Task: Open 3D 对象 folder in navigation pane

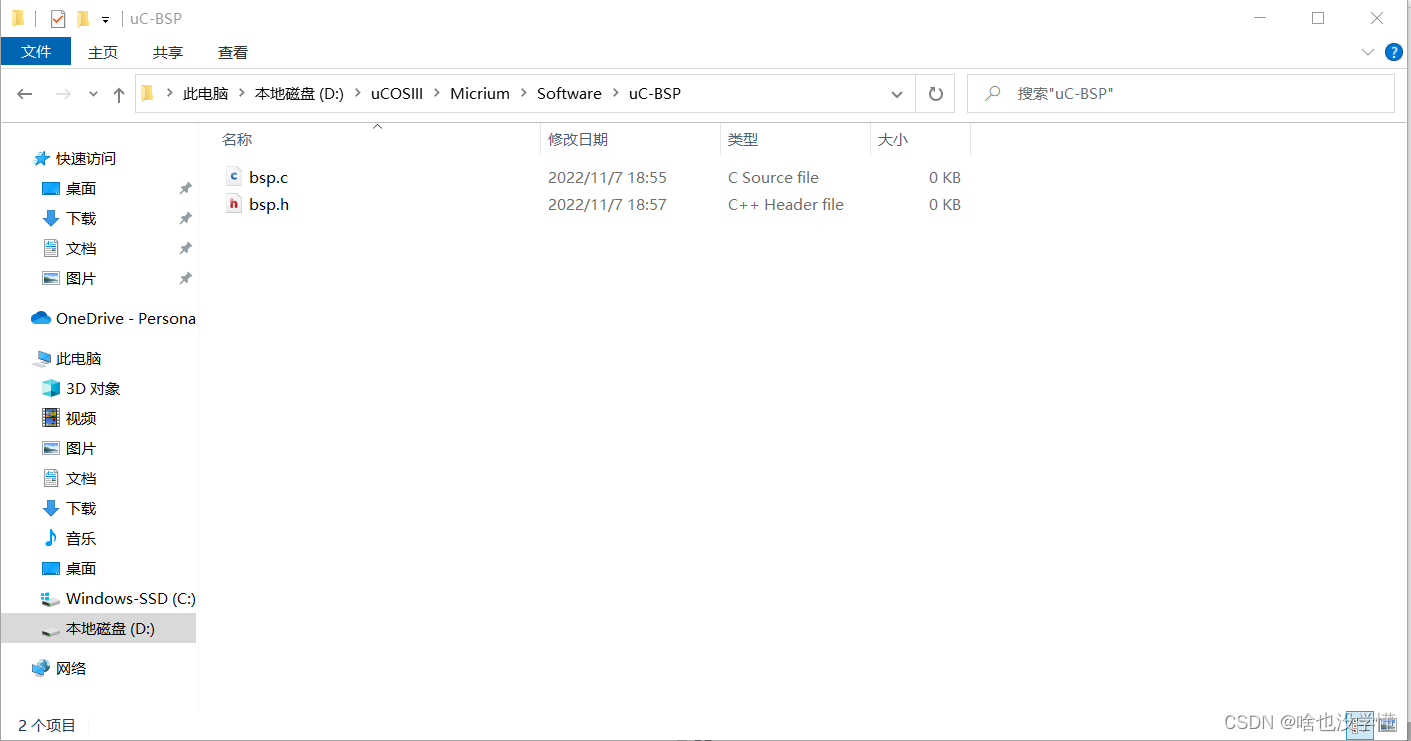Action: [x=93, y=388]
